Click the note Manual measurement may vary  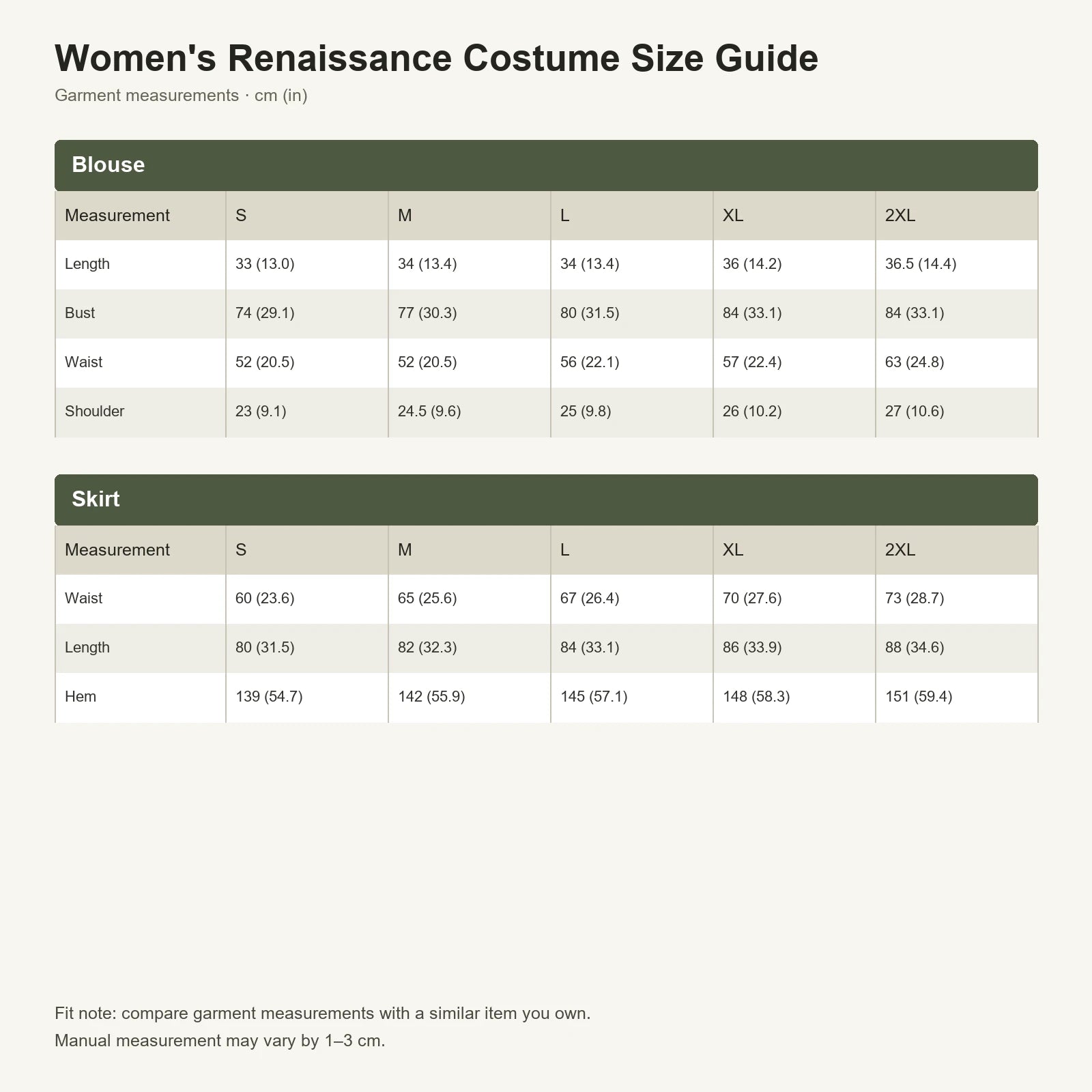(220, 1041)
